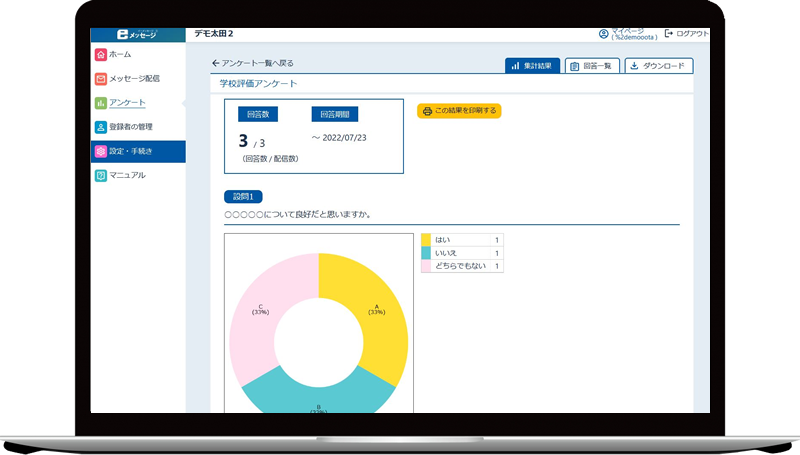Click the settings icon for 設定・手続き
Image resolution: width=800 pixels, height=455 pixels.
(100, 152)
